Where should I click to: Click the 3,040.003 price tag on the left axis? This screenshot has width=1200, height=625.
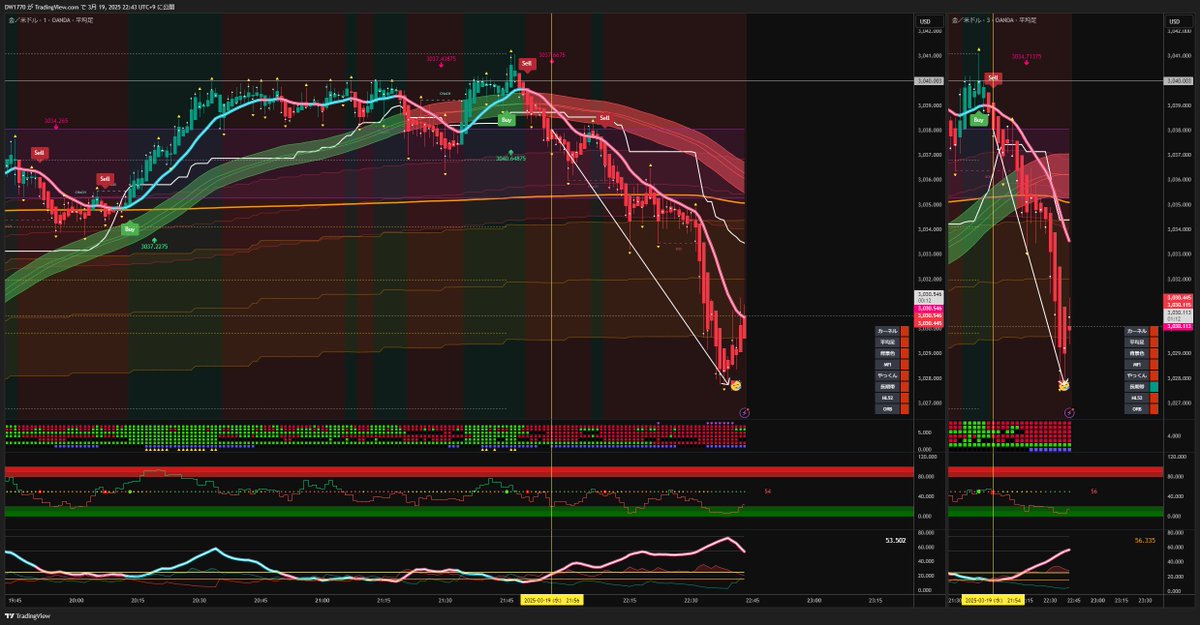[x=929, y=80]
